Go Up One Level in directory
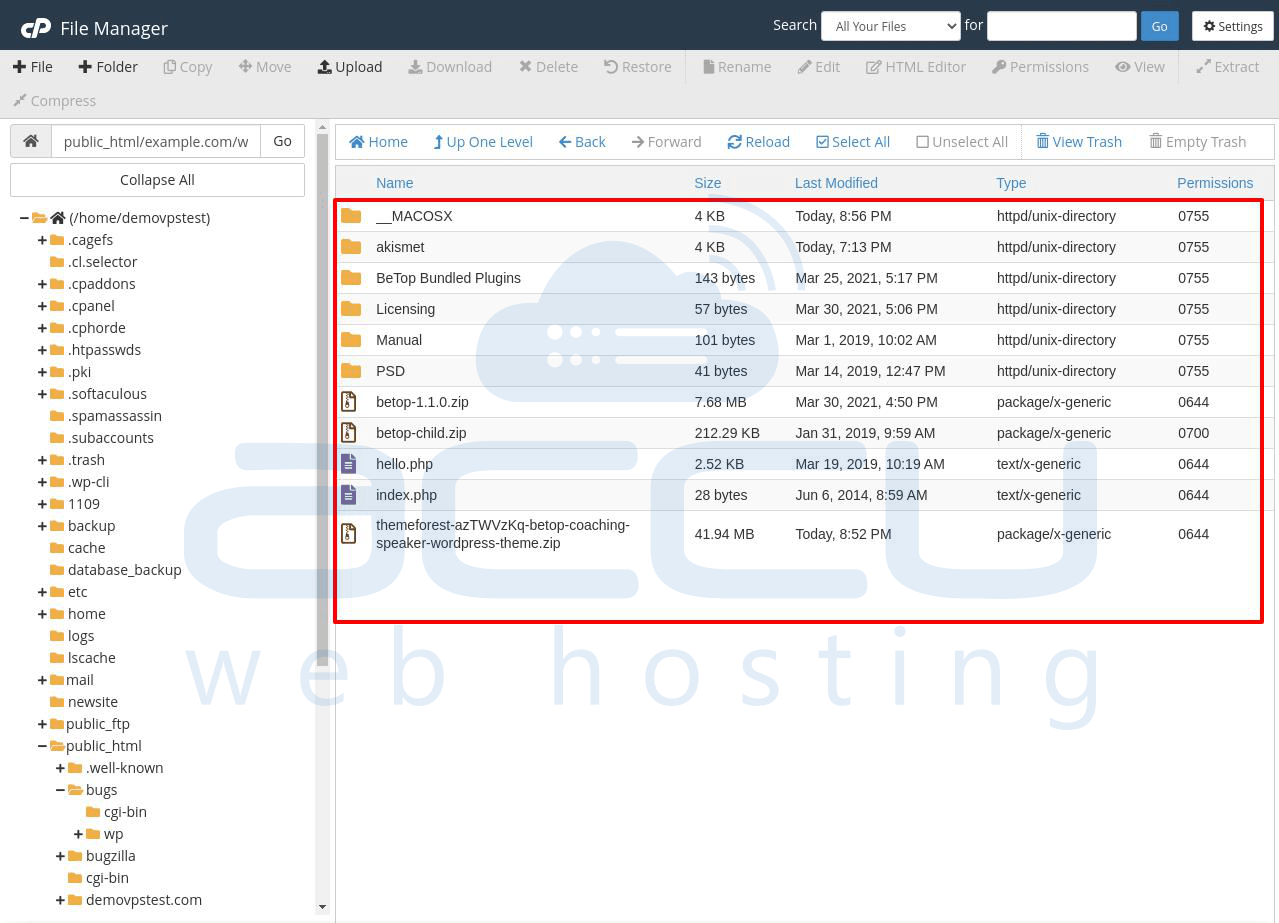This screenshot has height=923, width=1279. [483, 142]
